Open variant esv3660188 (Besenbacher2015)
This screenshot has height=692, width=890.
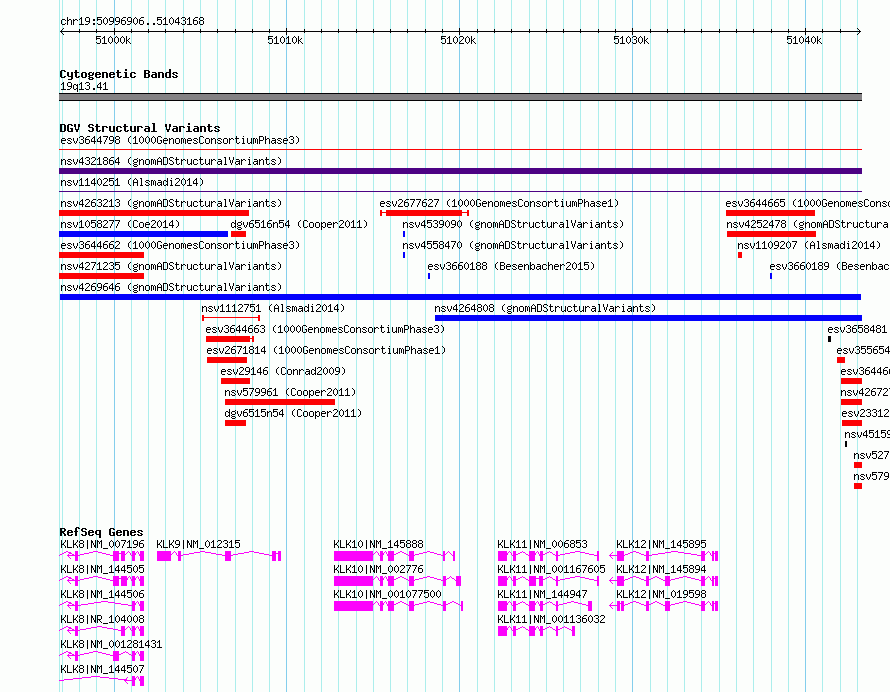(511, 266)
